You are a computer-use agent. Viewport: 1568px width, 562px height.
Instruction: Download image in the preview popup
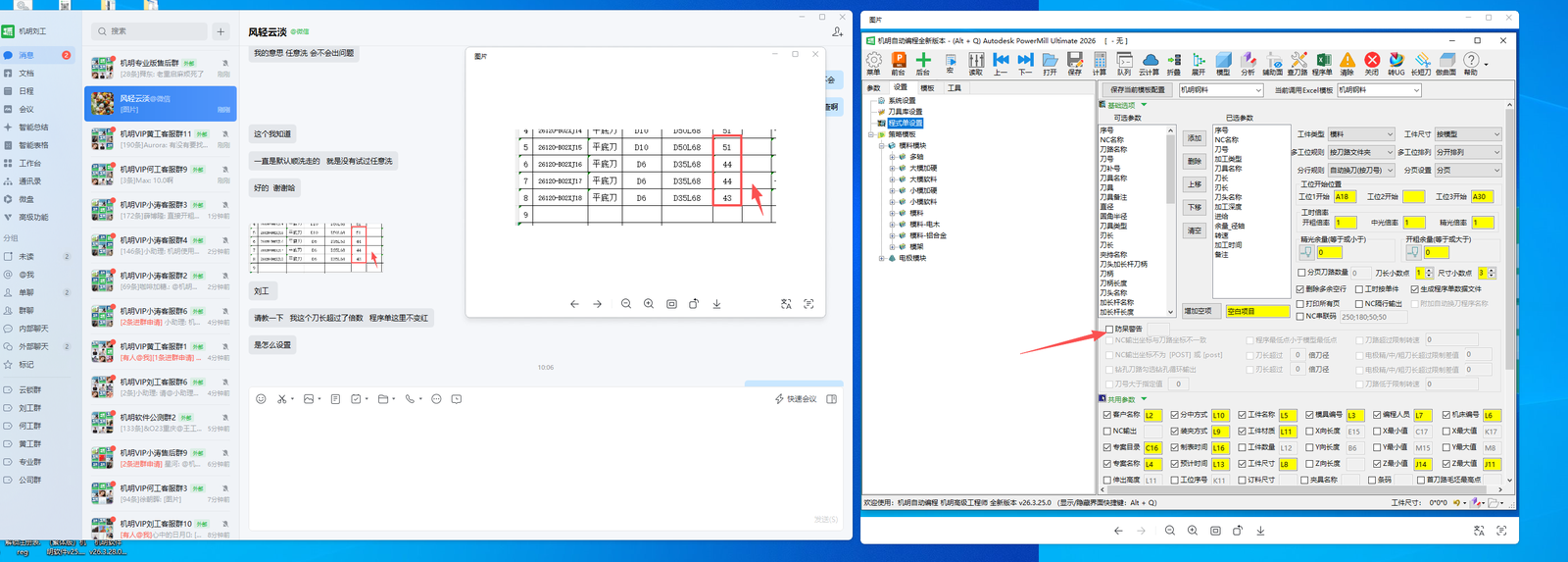tap(716, 304)
